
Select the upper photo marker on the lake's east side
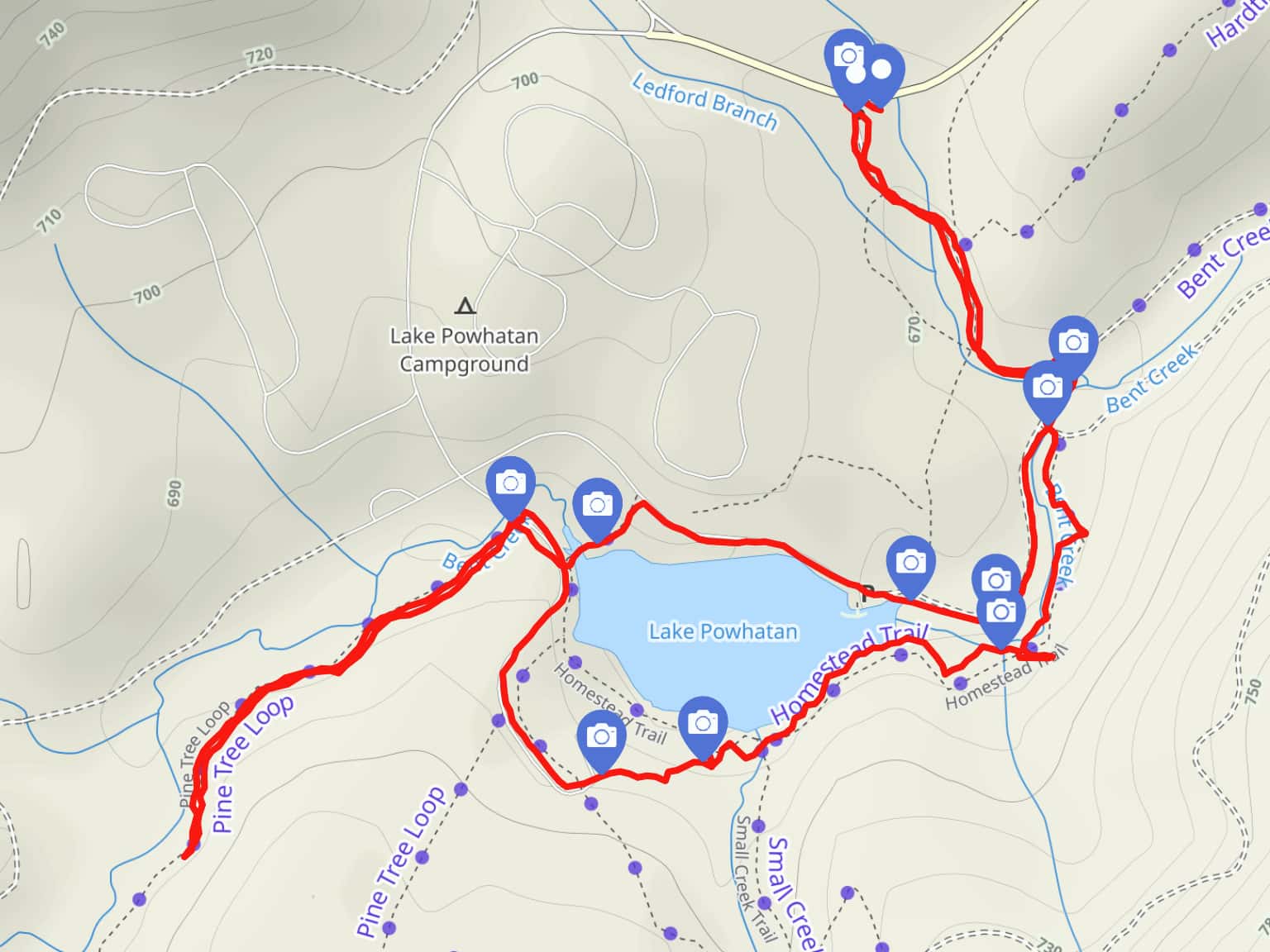coord(995,580)
